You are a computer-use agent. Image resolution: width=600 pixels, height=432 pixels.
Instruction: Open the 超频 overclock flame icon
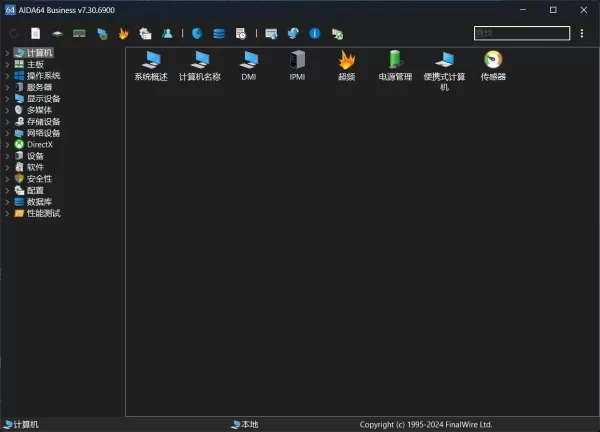click(x=346, y=61)
